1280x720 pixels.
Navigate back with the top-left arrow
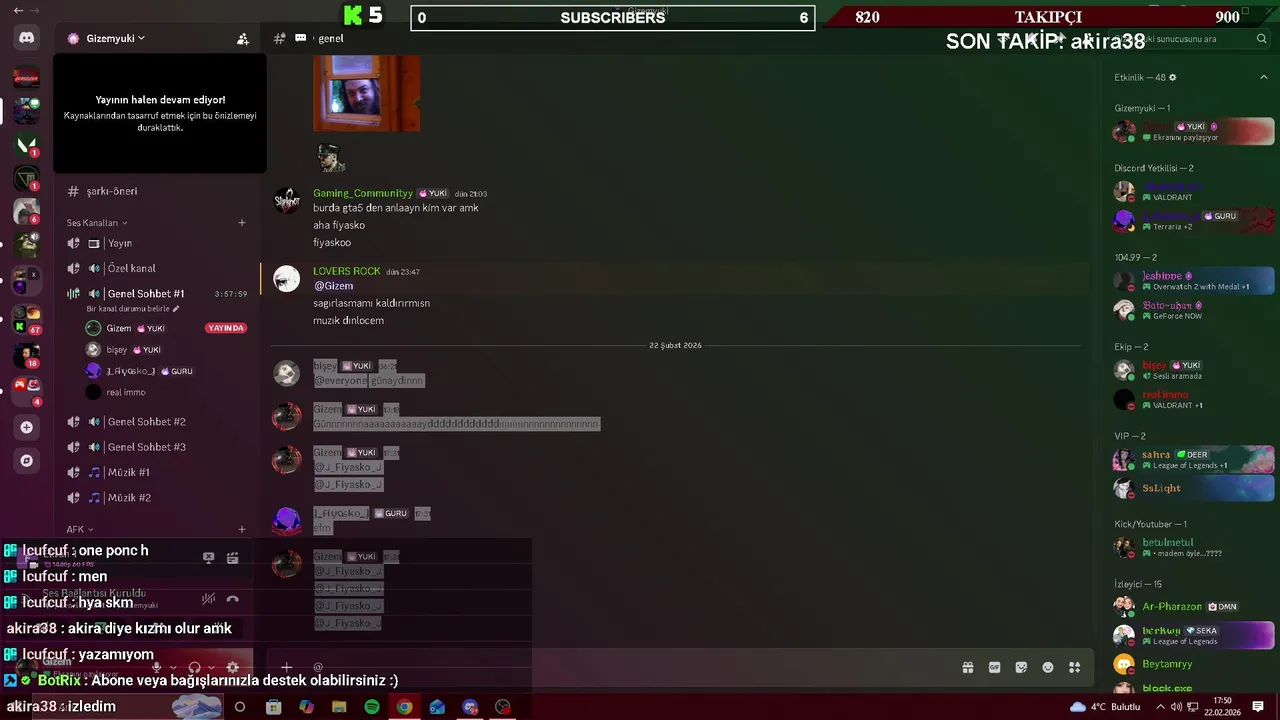(x=18, y=10)
